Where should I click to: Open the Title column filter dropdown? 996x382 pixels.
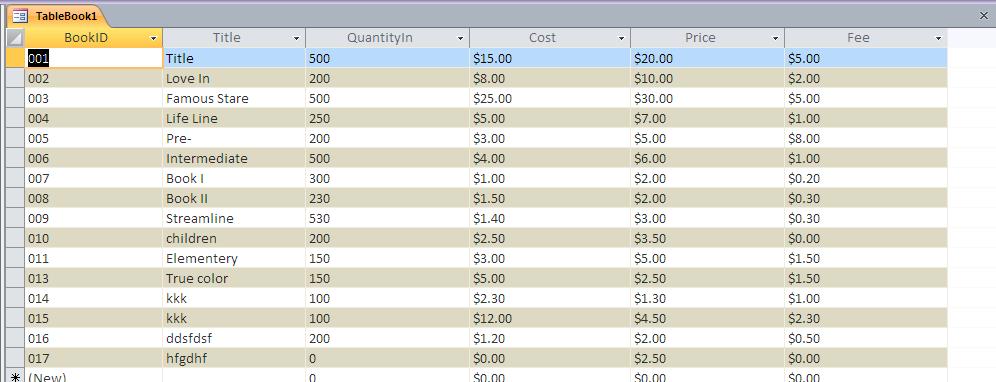(296, 39)
